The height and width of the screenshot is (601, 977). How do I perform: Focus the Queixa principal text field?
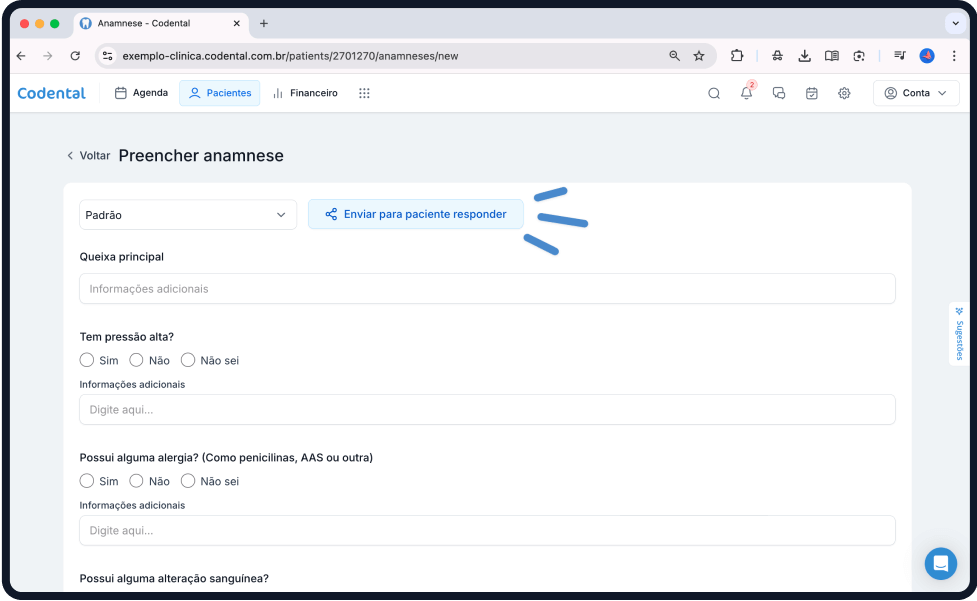487,289
